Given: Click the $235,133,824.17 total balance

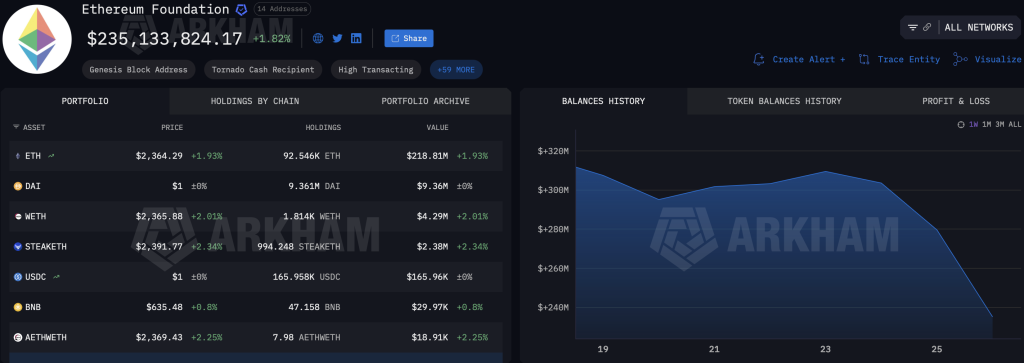Looking at the screenshot, I should [x=165, y=39].
